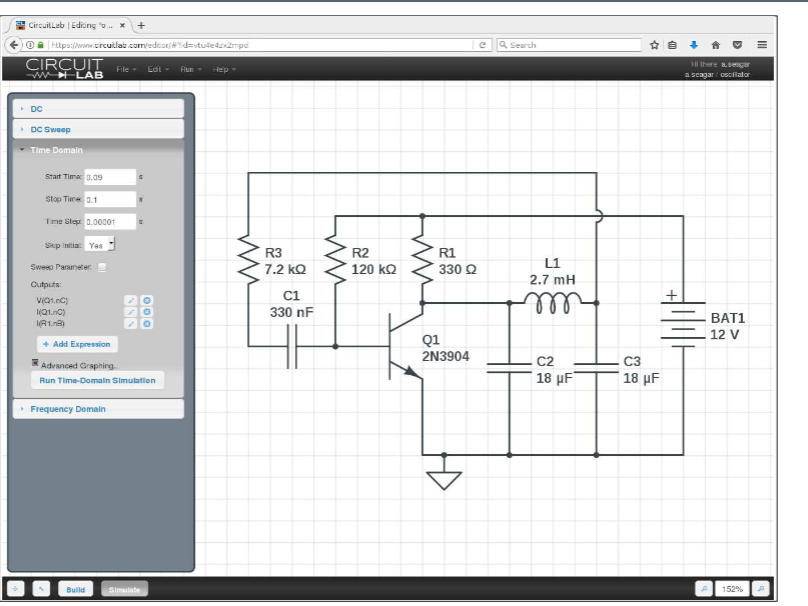The height and width of the screenshot is (606, 808).
Task: Select the crosshair tool at bottom left
Action: click(x=15, y=588)
